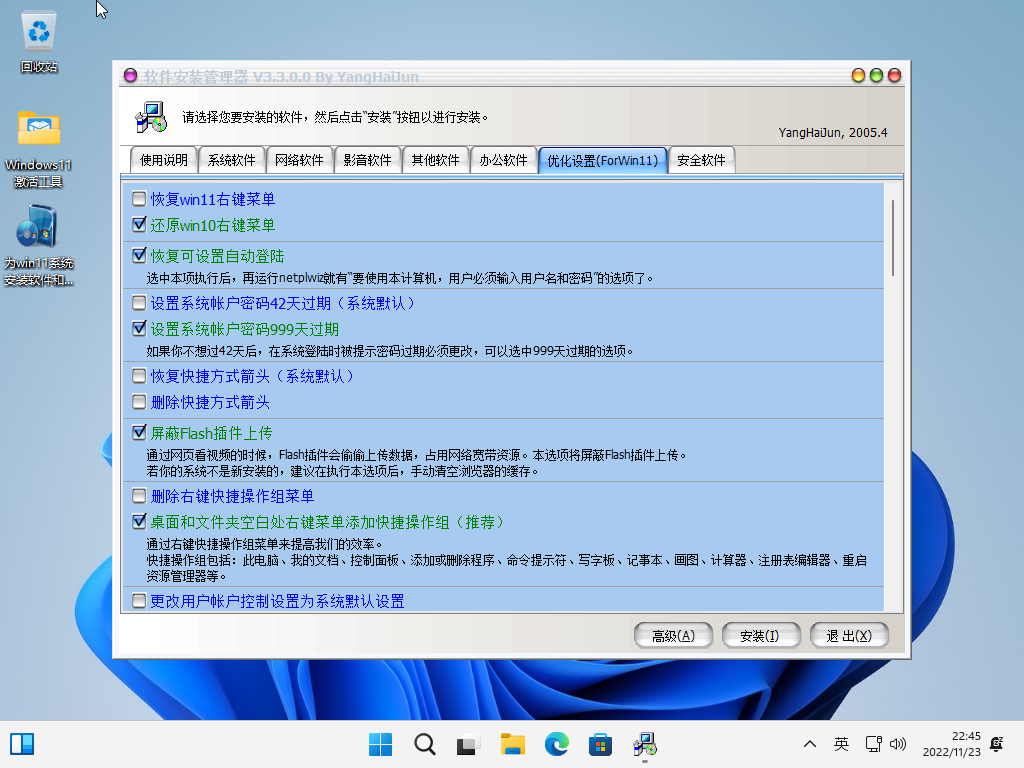The width and height of the screenshot is (1024, 768).
Task: Open File Explorer from the taskbar
Action: pos(512,744)
